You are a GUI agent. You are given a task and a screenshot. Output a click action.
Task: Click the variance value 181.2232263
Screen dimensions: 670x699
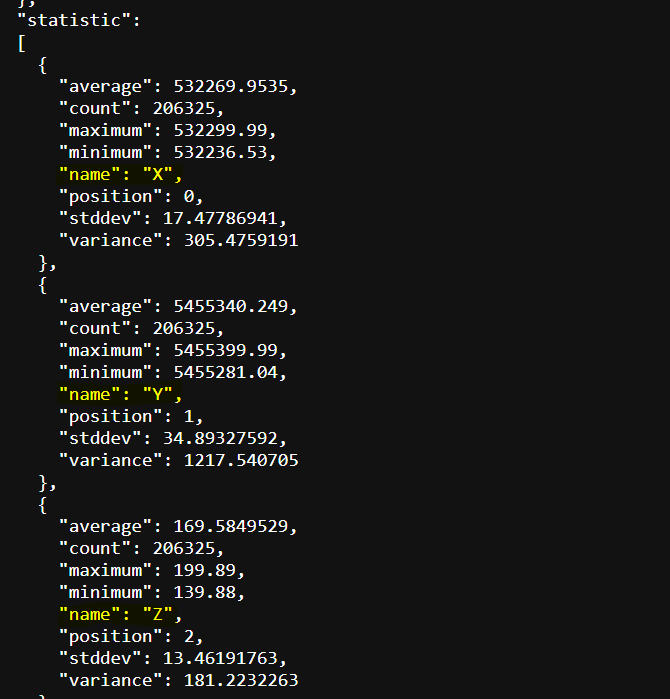click(241, 681)
